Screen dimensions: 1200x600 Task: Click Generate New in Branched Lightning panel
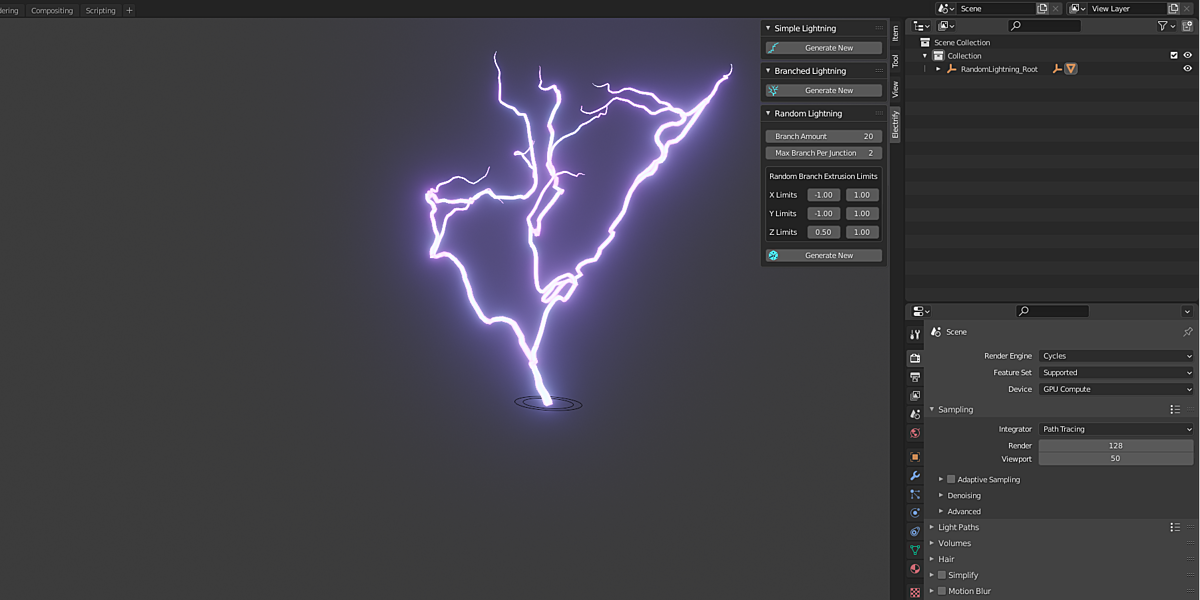tap(823, 90)
